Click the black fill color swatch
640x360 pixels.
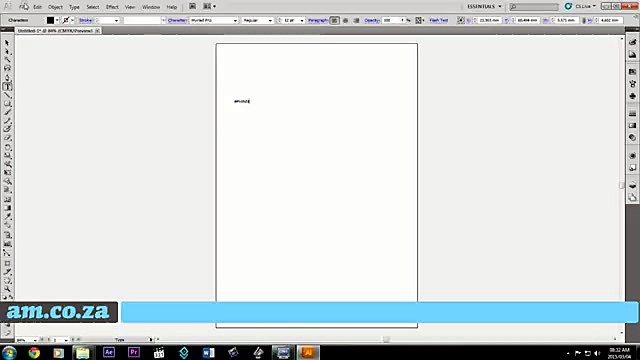click(50, 20)
